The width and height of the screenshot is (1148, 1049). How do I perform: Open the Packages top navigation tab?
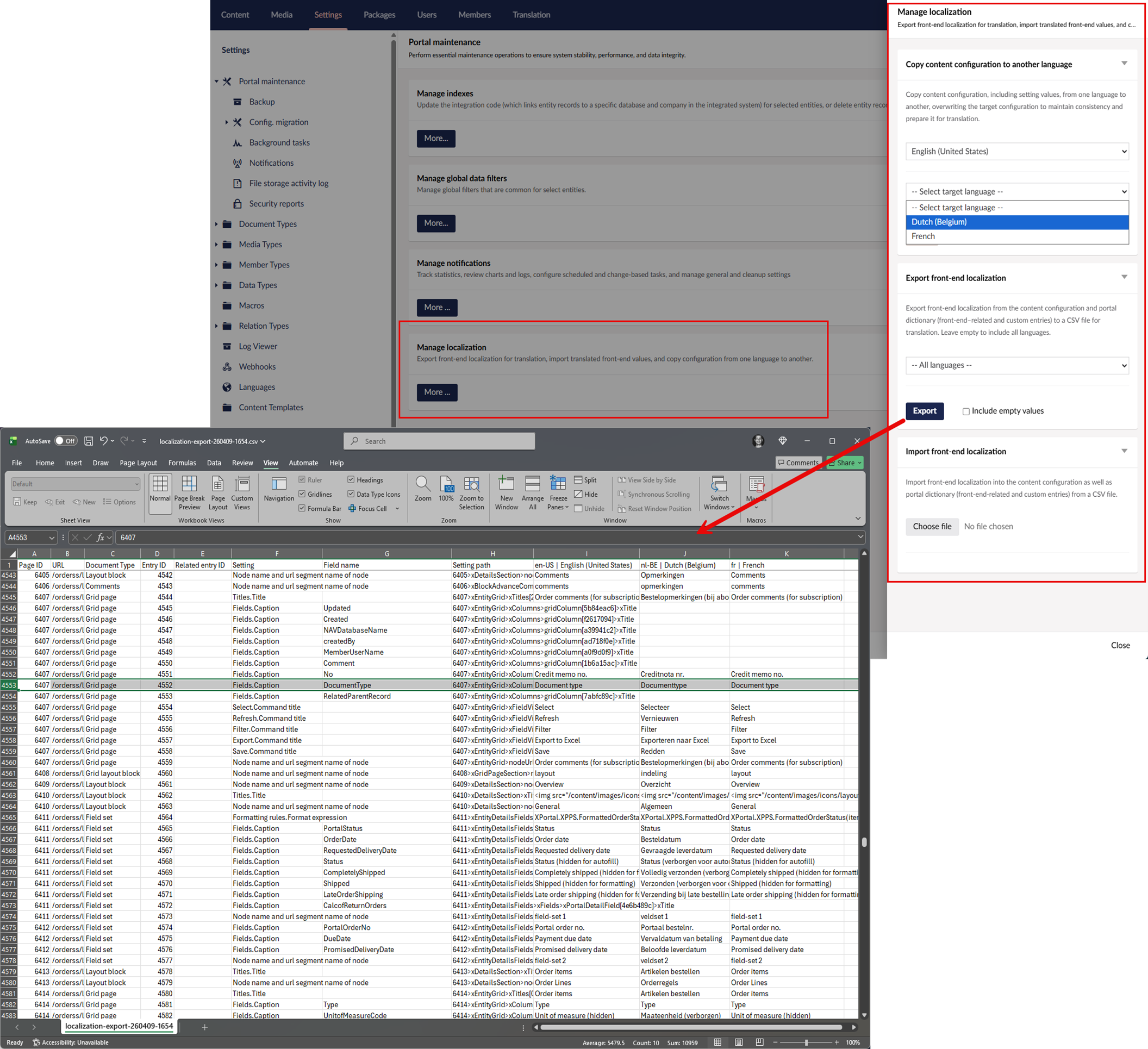(379, 15)
